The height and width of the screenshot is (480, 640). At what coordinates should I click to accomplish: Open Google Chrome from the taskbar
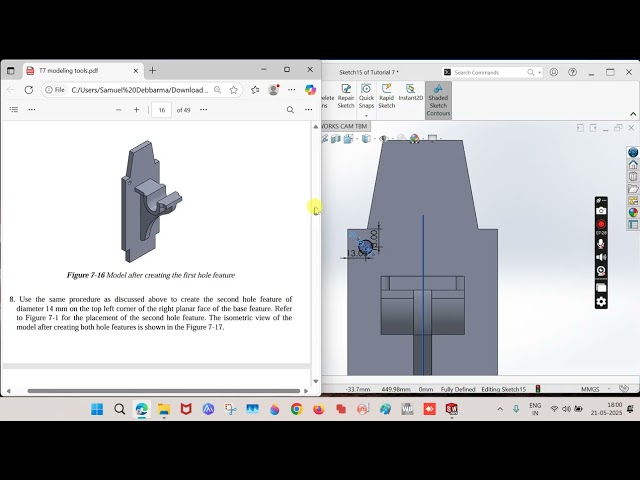point(297,409)
